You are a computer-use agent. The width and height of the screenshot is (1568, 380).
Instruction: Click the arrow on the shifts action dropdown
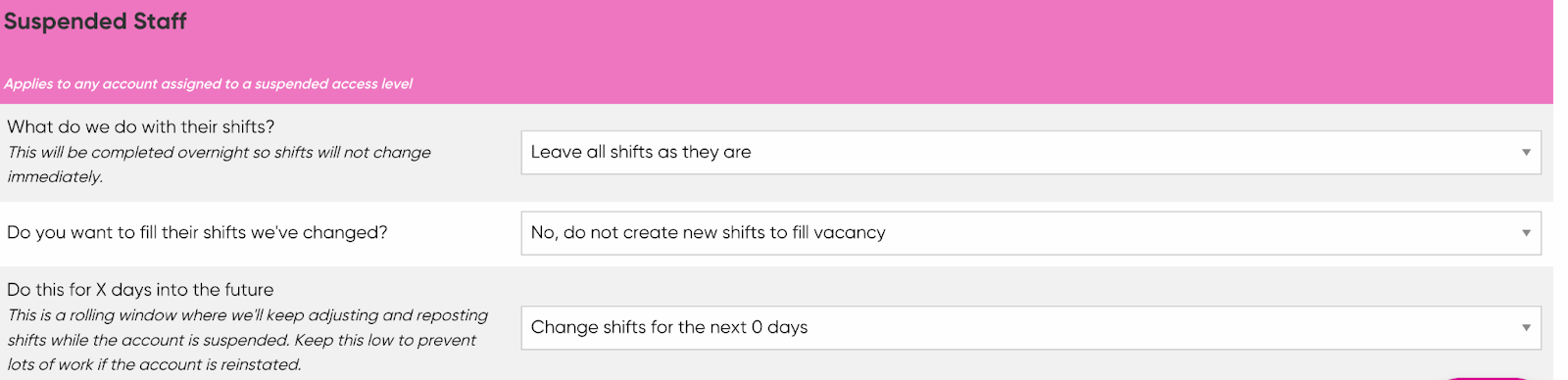(1526, 153)
